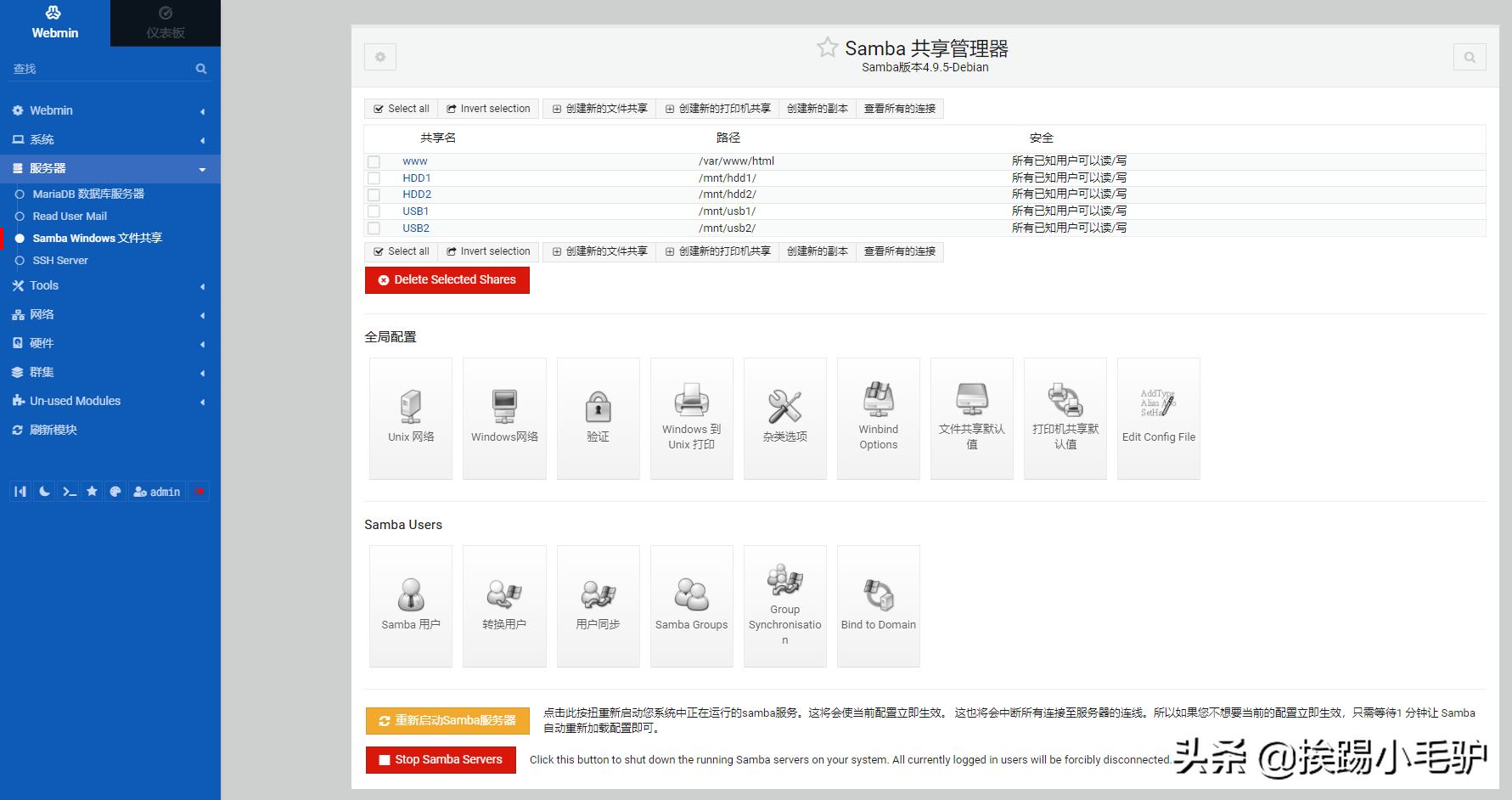Open the Unix 网络 configuration icon
Image resolution: width=1512 pixels, height=800 pixels.
[411, 418]
